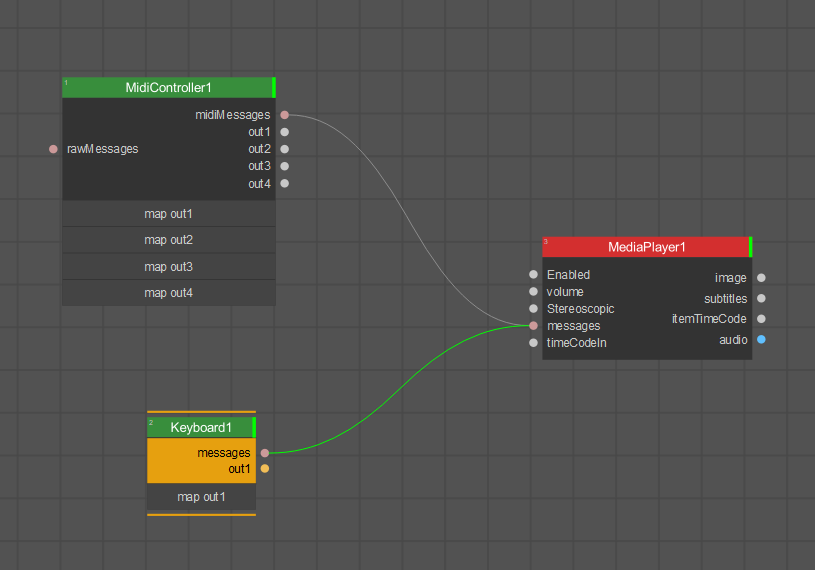Click MediaPlayer1 audio blue output port
This screenshot has width=815, height=570.
761,339
